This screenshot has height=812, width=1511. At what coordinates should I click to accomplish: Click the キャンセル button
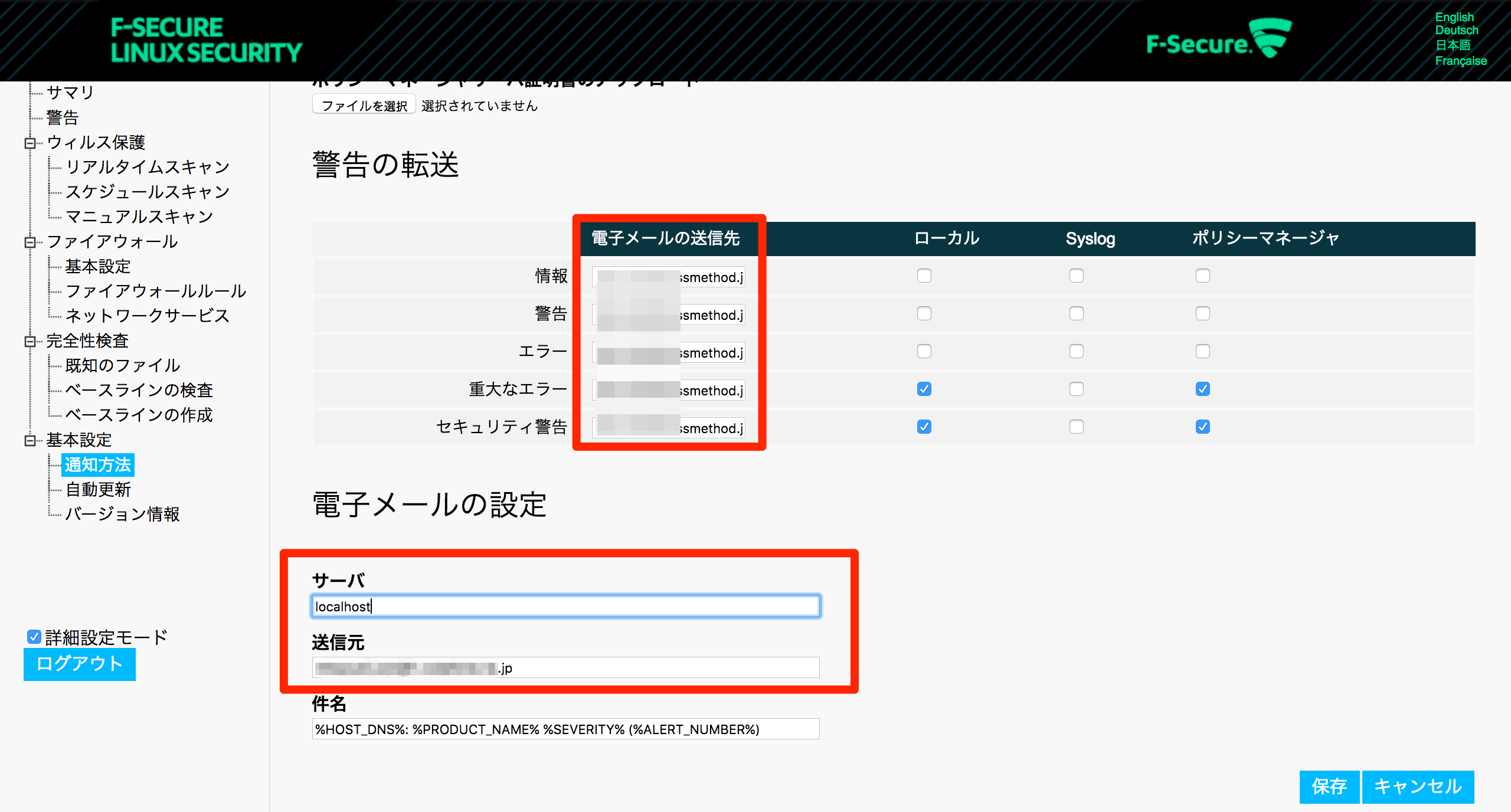[1418, 787]
